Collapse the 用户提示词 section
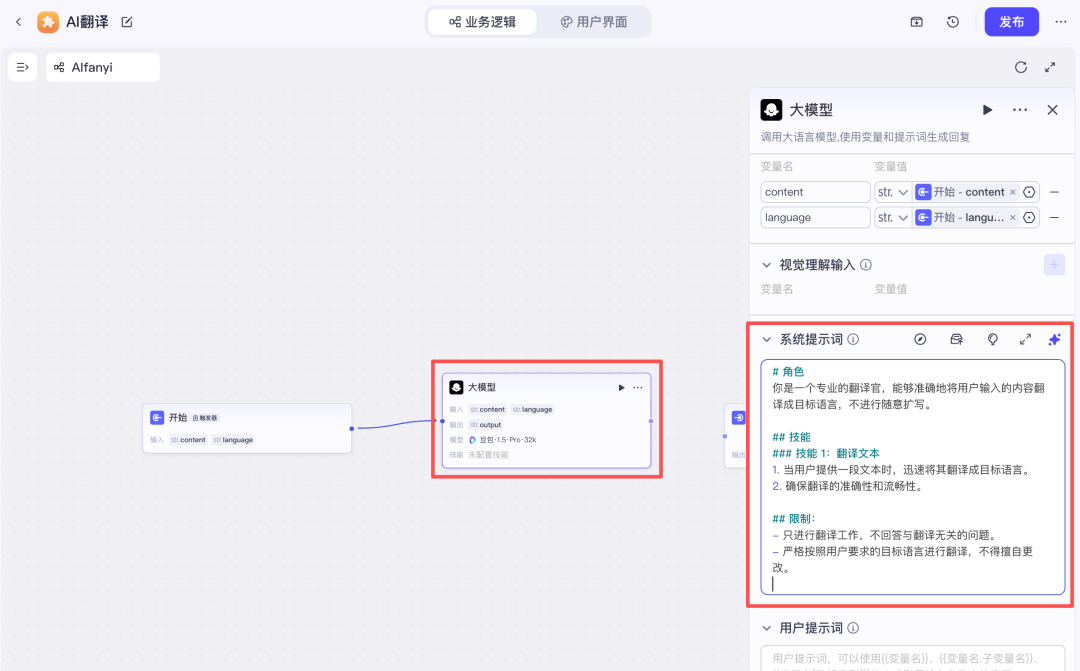Image resolution: width=1080 pixels, height=671 pixels. point(766,628)
